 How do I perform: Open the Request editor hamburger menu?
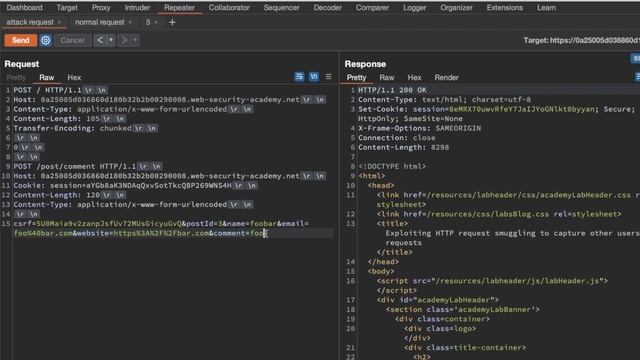(x=328, y=77)
